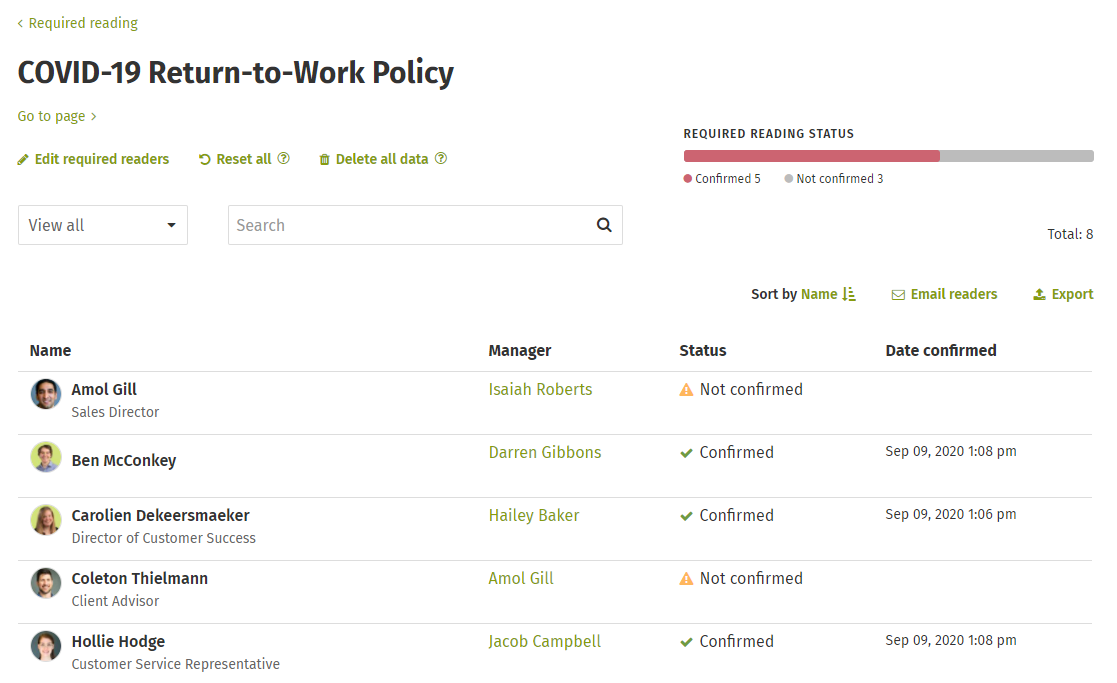The height and width of the screenshot is (683, 1117).
Task: Click the search magnifier icon
Action: coord(604,225)
